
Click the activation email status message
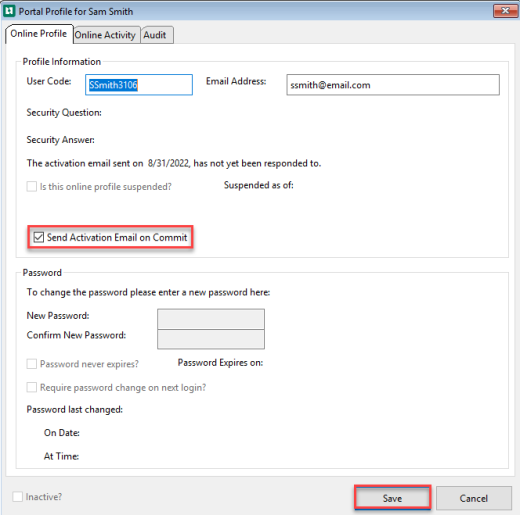[174, 163]
